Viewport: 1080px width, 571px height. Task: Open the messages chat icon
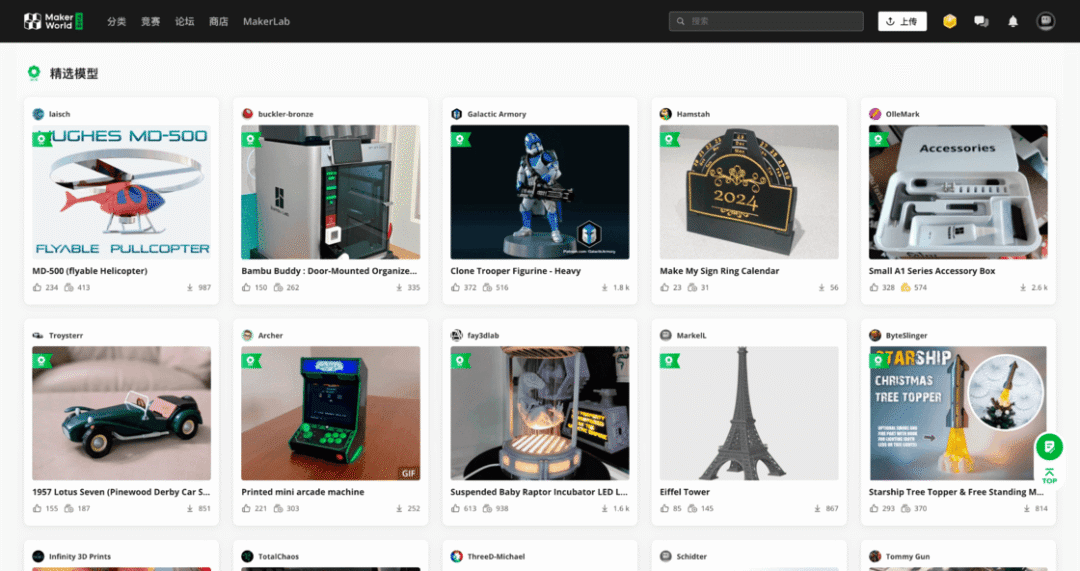981,21
